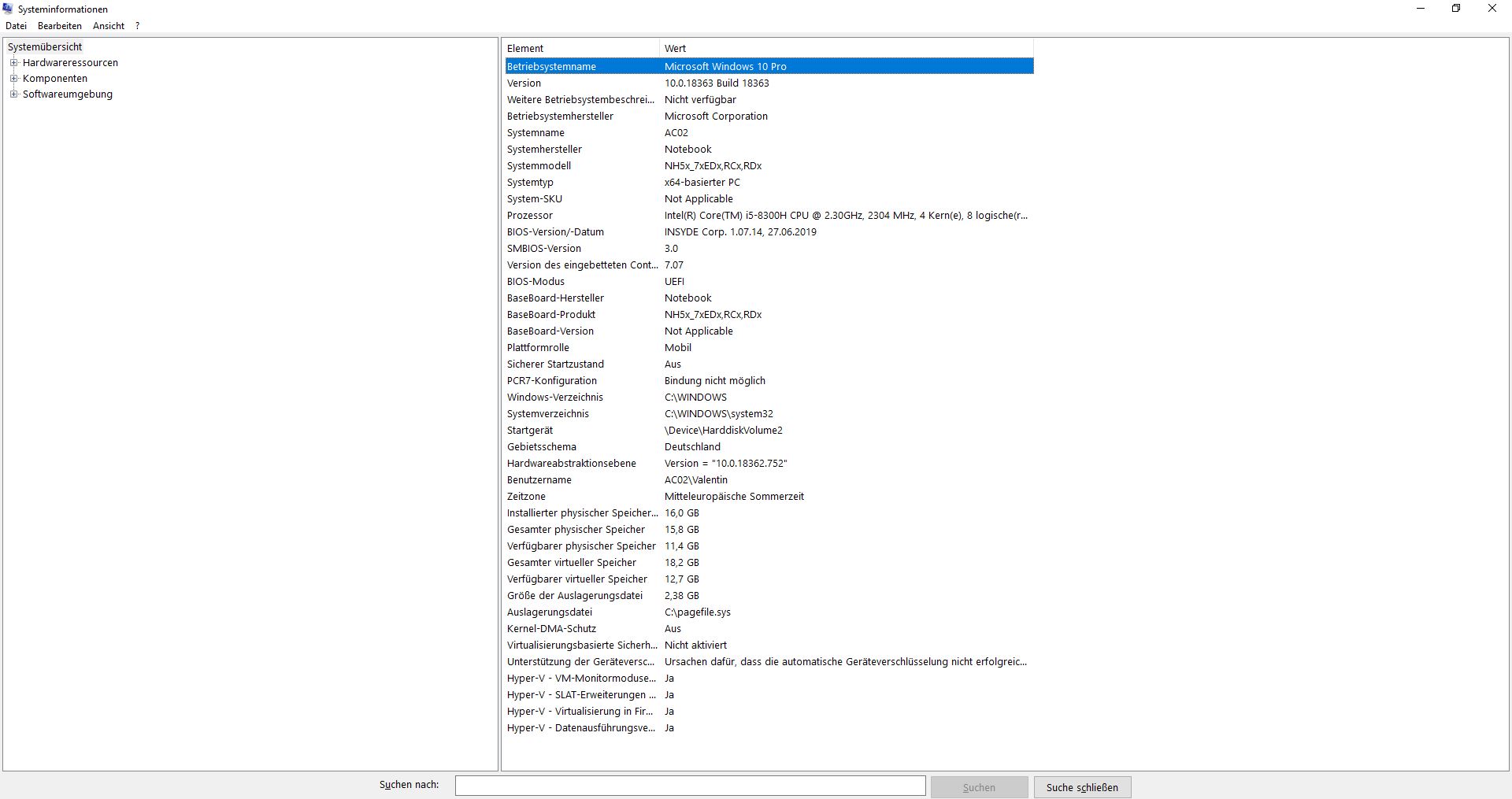
Task: Select the Kernel-DMA-Schutz row
Action: tap(769, 629)
